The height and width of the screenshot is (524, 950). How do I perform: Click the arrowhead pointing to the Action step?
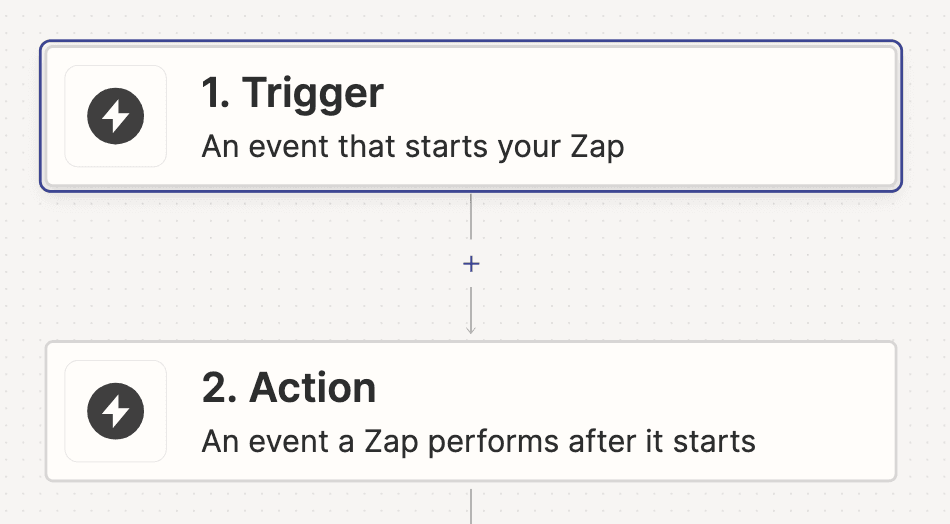coord(471,329)
